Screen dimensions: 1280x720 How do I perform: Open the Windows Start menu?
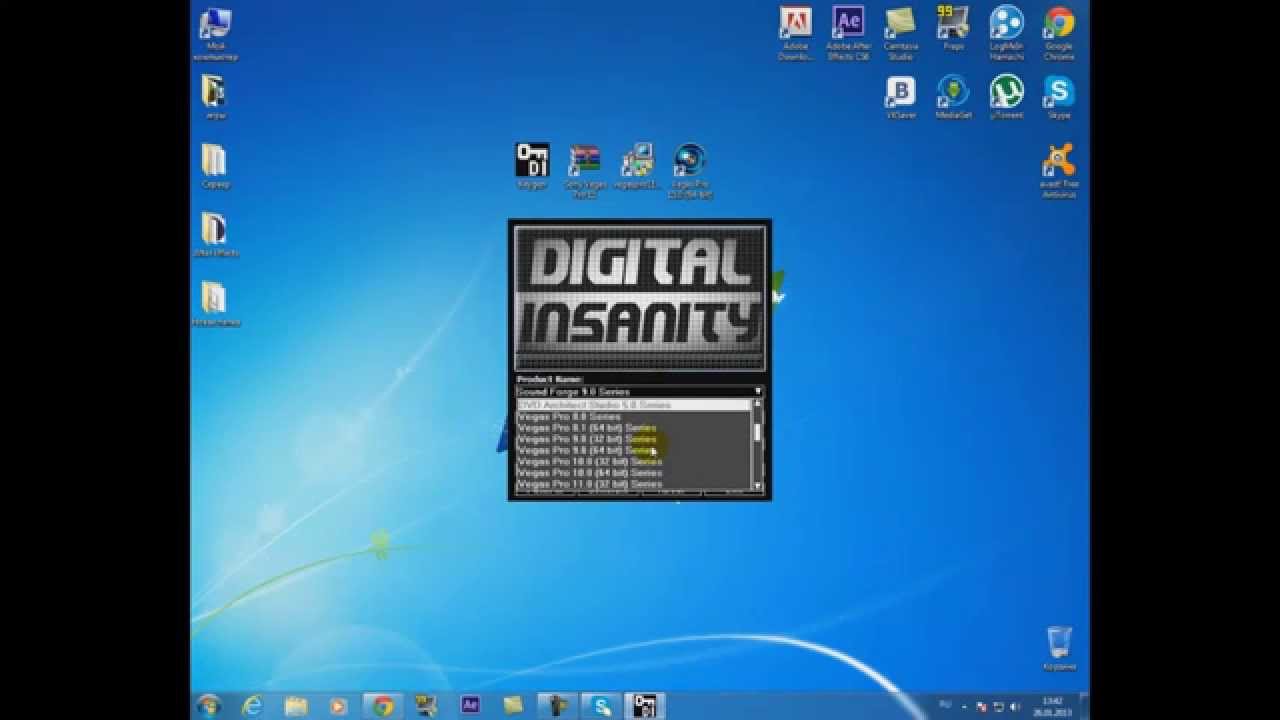(x=209, y=706)
